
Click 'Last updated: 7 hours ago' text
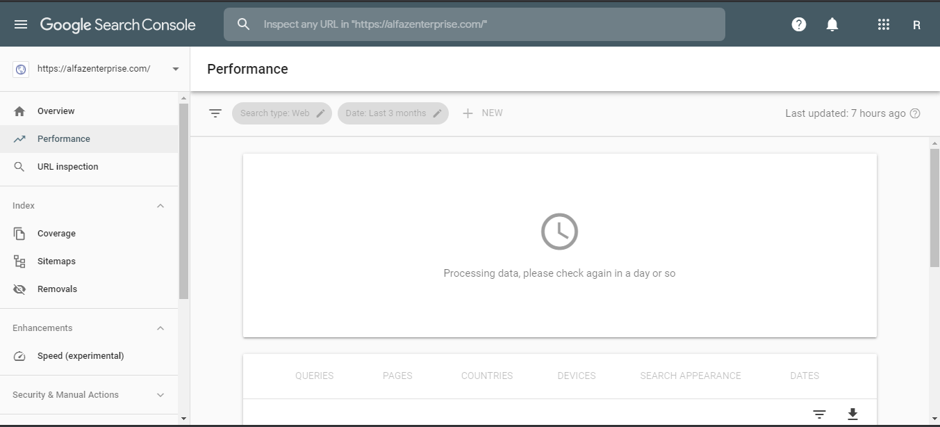845,113
